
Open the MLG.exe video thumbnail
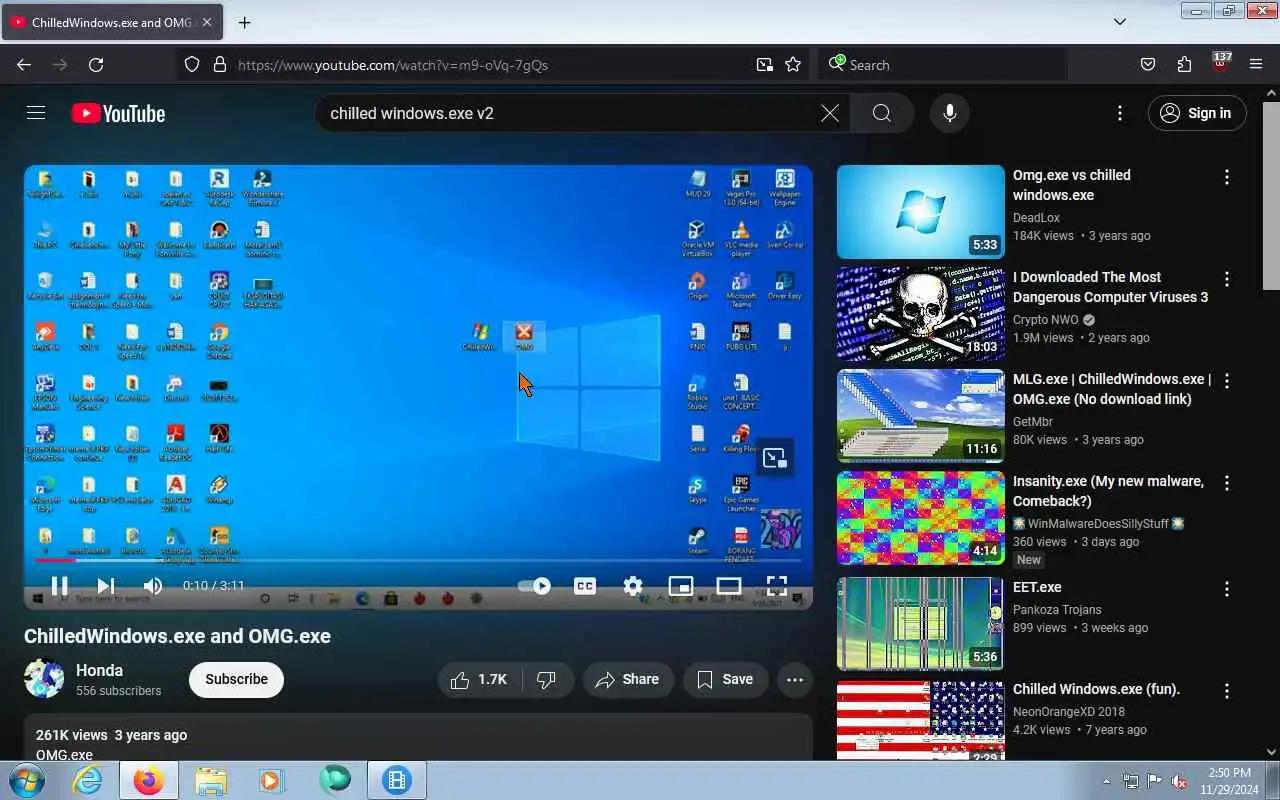pyautogui.click(x=920, y=415)
